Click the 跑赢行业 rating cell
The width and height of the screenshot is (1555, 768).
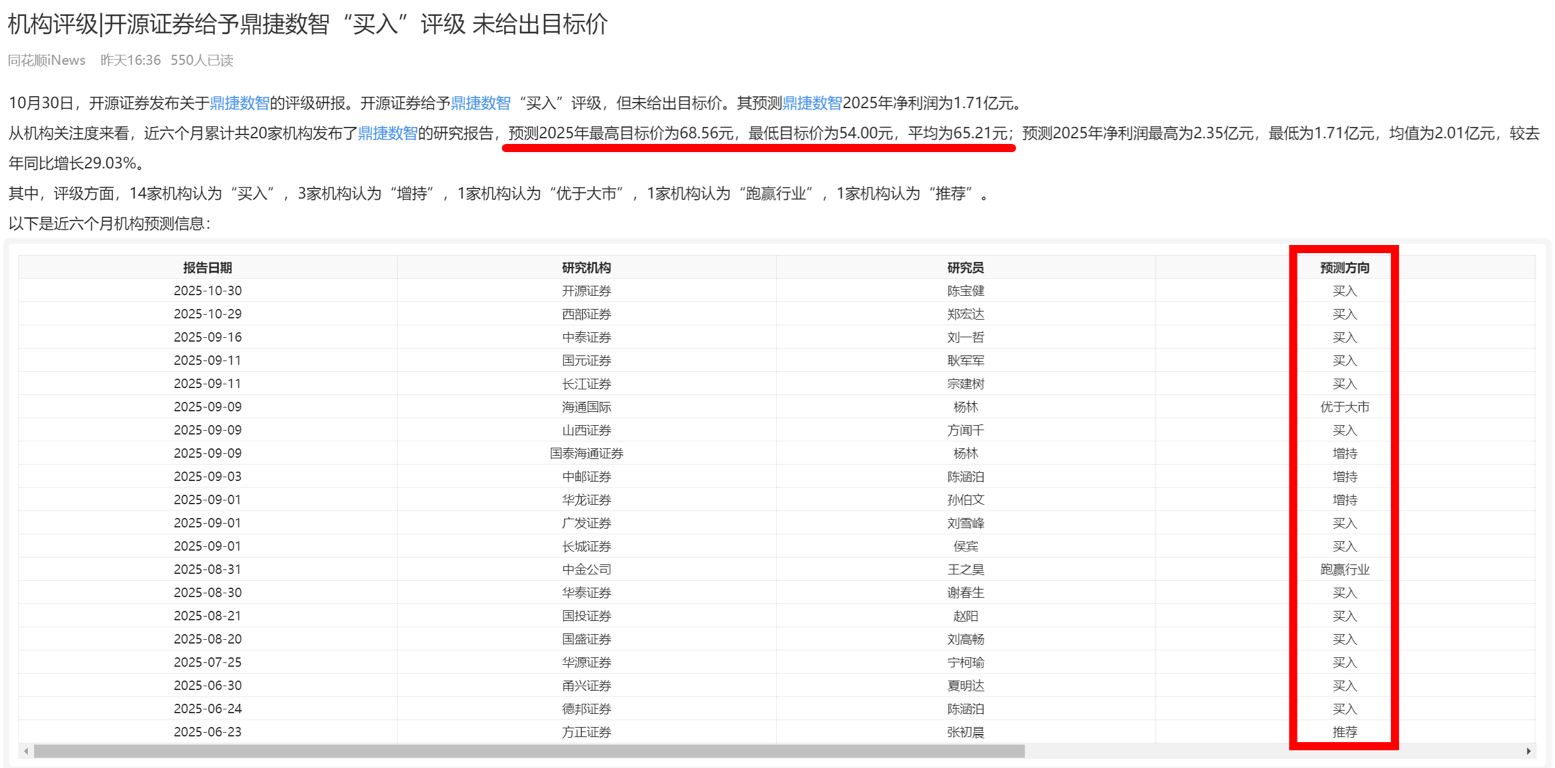[x=1345, y=569]
